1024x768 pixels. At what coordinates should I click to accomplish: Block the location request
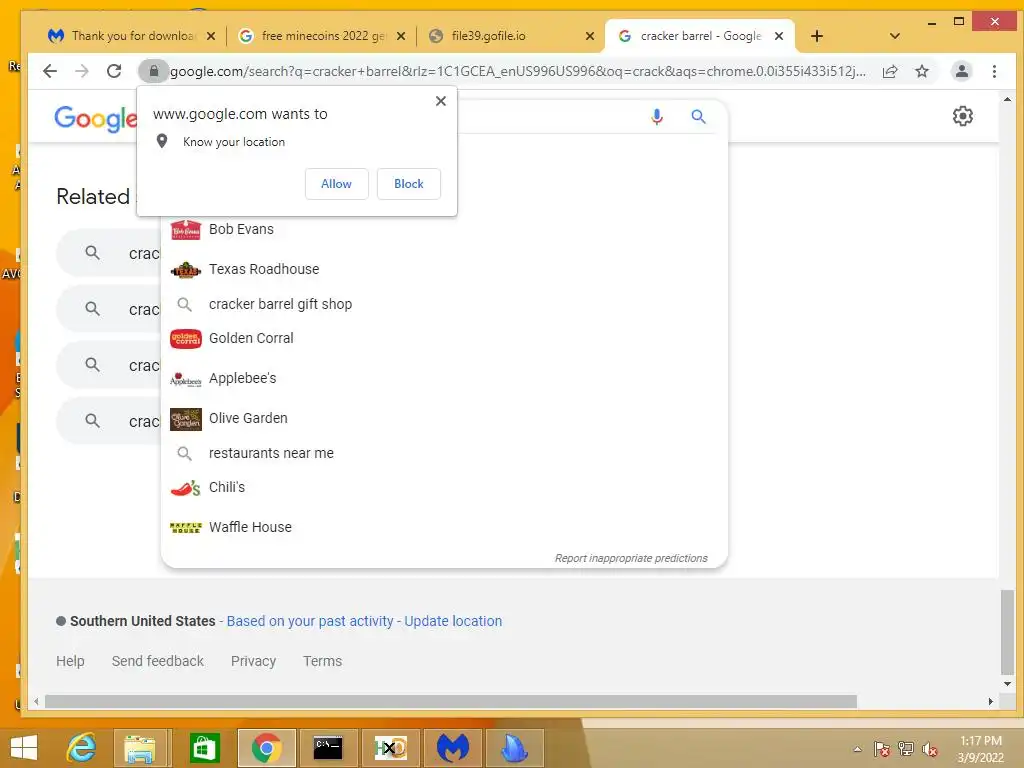click(x=409, y=184)
